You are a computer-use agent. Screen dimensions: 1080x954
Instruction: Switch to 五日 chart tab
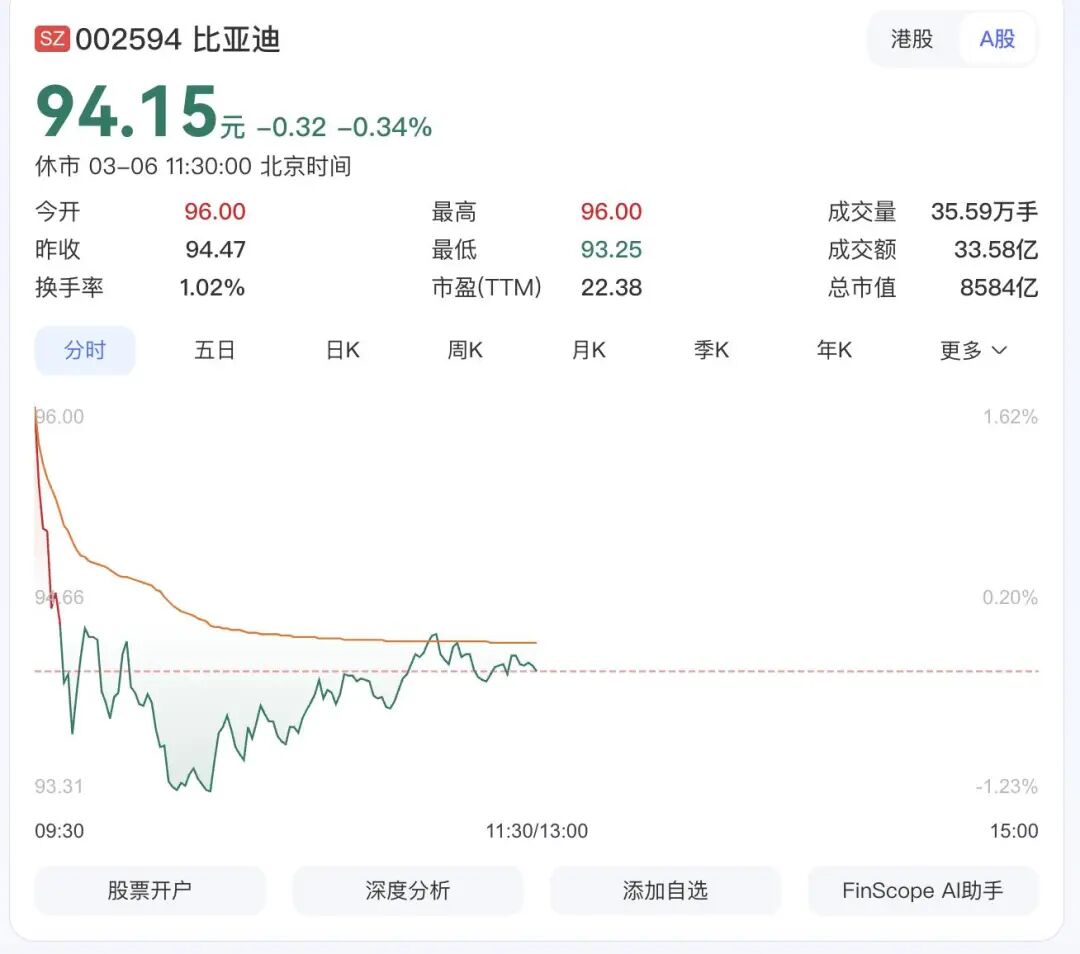(x=215, y=350)
